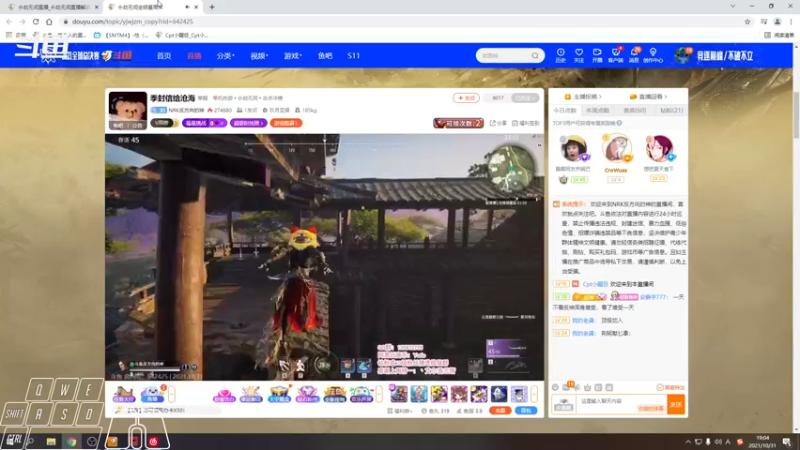
Task: Select the purple diamond gift icon
Action: click(x=307, y=394)
